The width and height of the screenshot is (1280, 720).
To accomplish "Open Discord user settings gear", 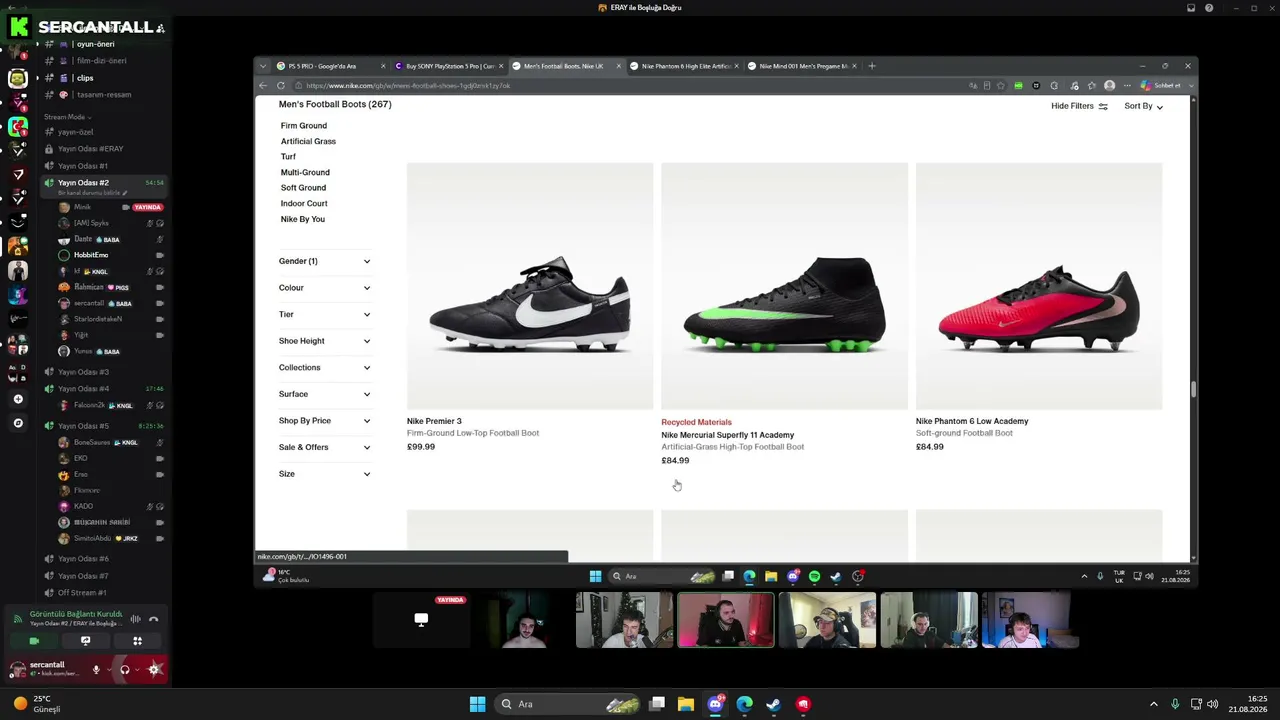I will pyautogui.click(x=154, y=669).
